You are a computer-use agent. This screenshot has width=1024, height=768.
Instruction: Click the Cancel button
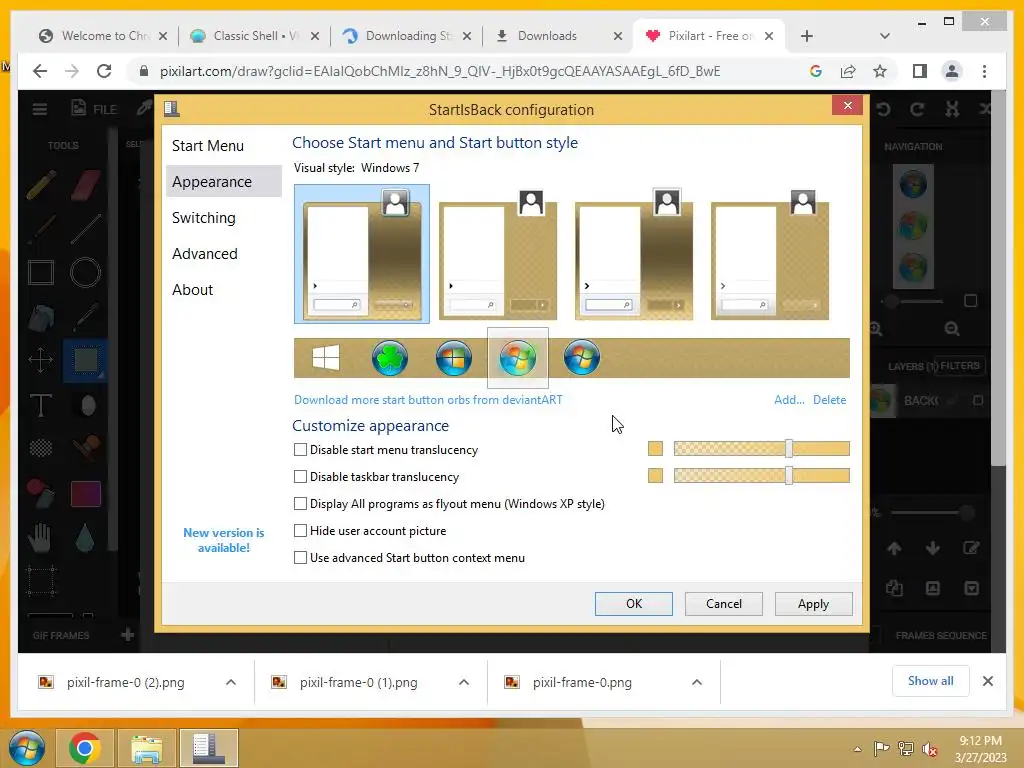[724, 604]
